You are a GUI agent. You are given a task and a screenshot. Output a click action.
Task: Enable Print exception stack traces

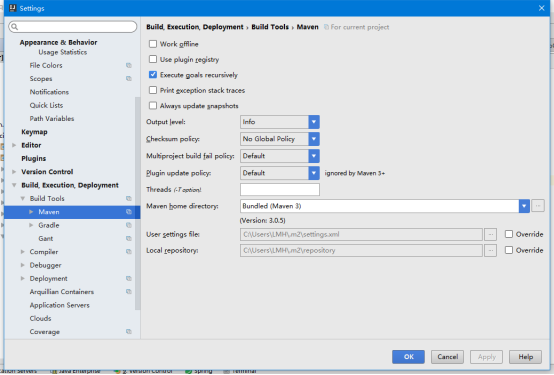[x=153, y=90]
